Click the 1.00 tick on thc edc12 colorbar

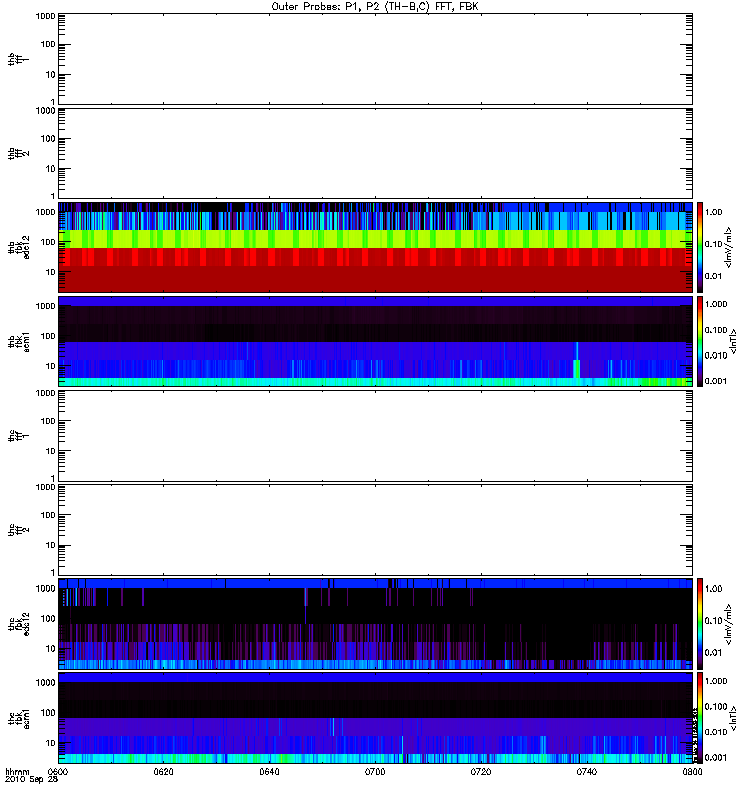pos(713,589)
